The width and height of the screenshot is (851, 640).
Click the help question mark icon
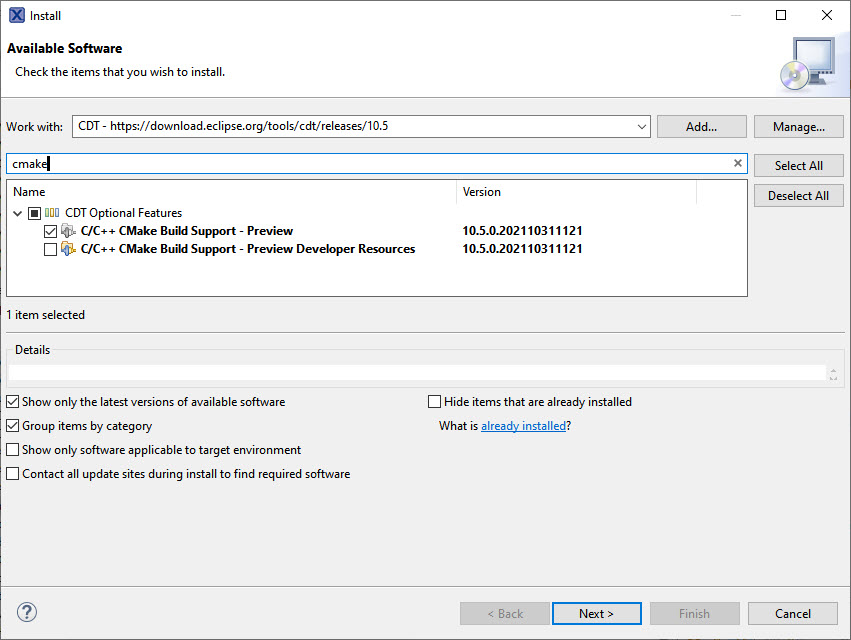(x=27, y=612)
